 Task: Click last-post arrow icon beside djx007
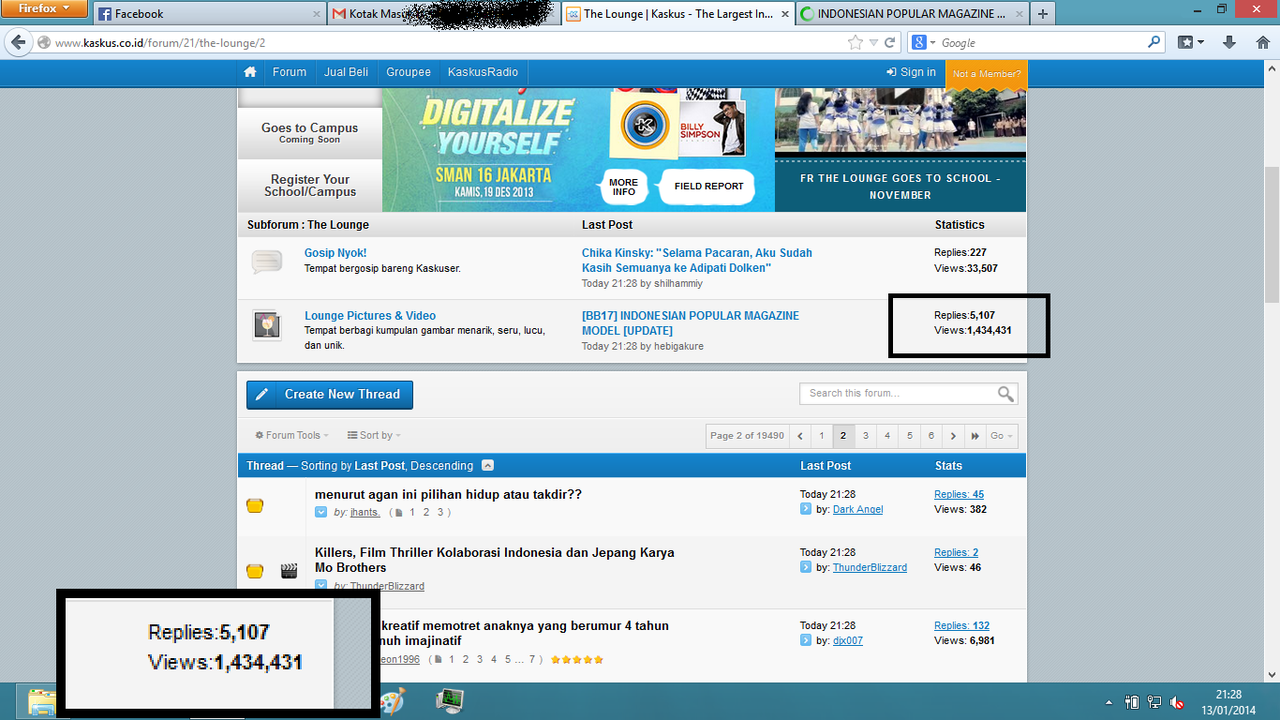click(x=806, y=640)
